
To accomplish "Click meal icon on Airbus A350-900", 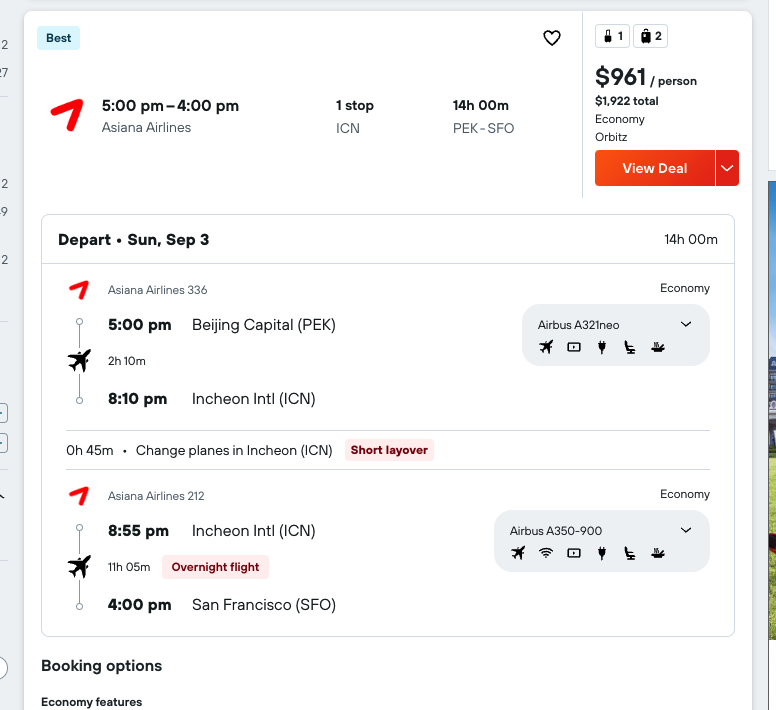I will click(x=658, y=553).
